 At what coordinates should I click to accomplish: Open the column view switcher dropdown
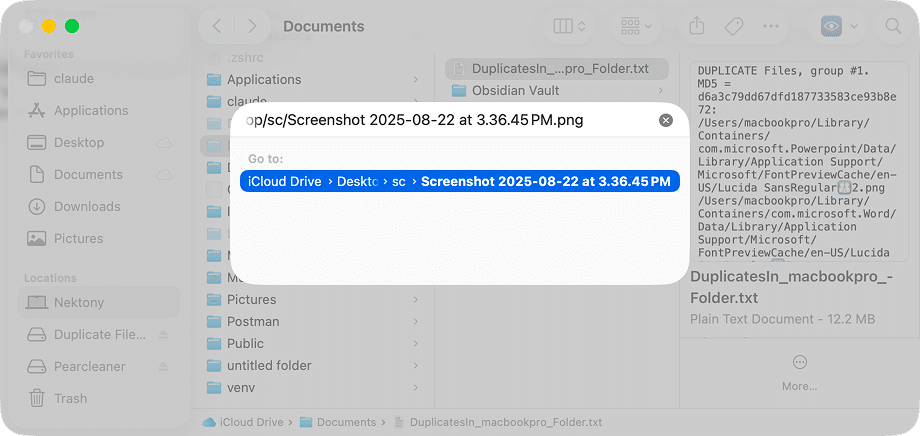point(569,26)
